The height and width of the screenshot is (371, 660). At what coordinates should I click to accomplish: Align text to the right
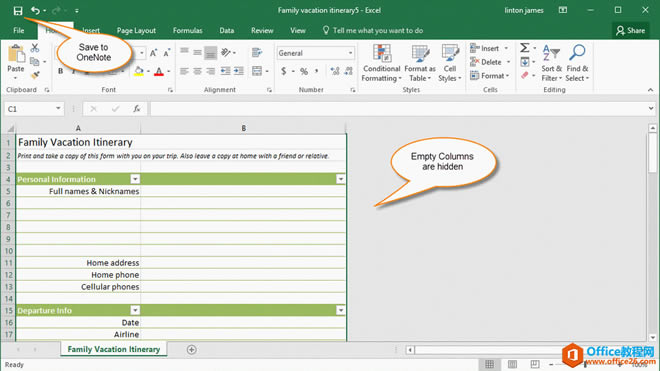[x=210, y=71]
